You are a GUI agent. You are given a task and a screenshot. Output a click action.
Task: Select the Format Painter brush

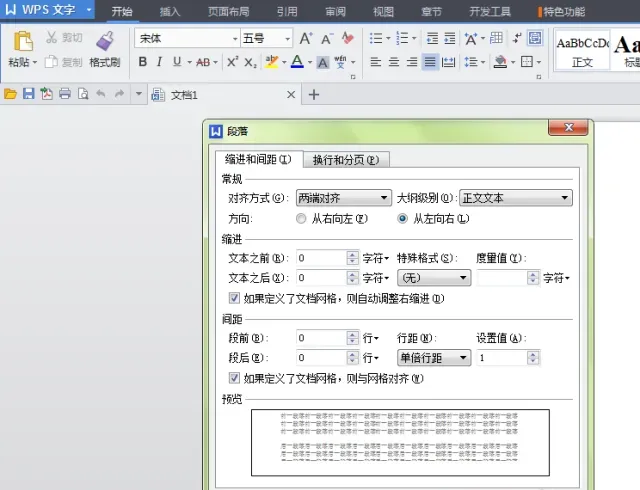[x=105, y=41]
